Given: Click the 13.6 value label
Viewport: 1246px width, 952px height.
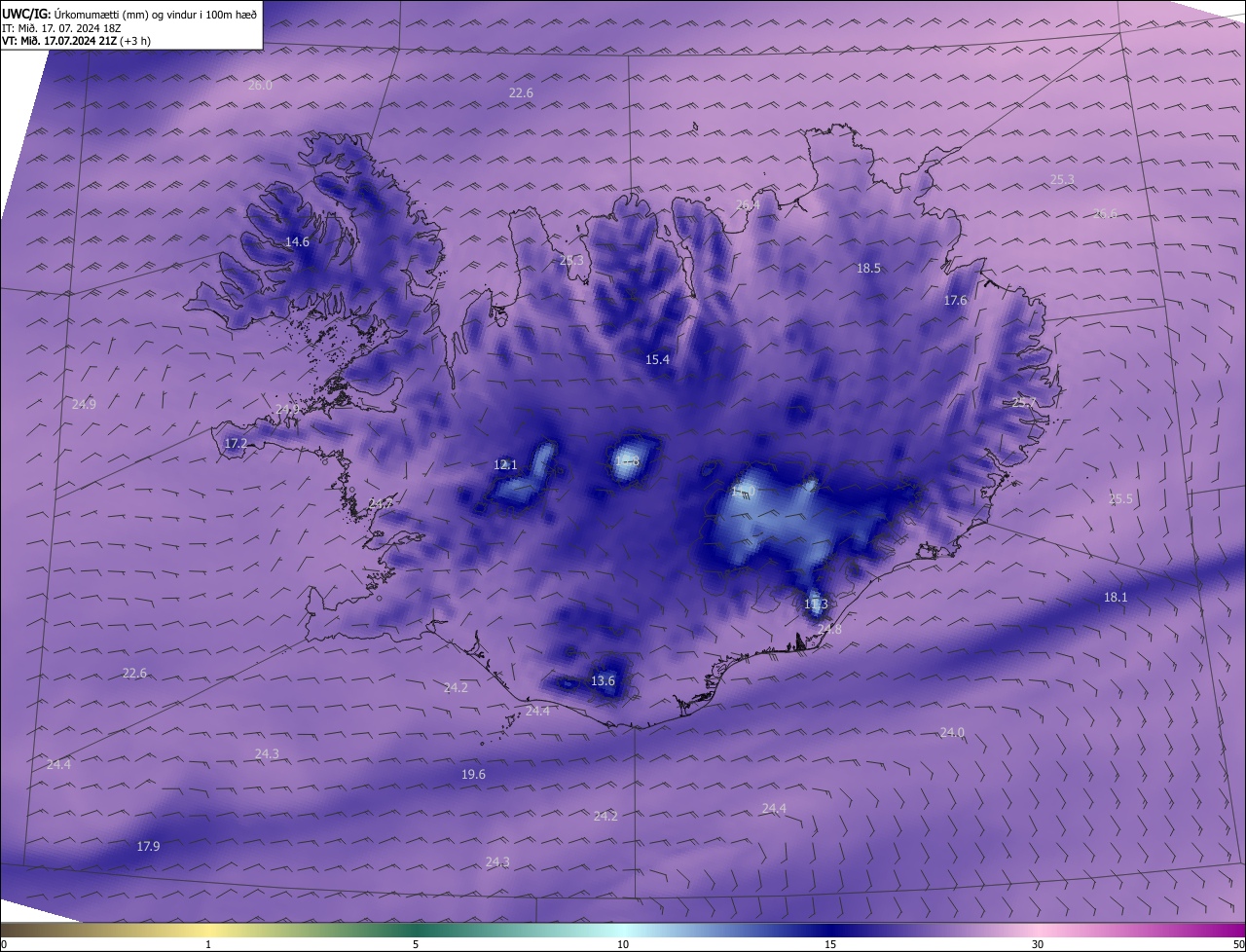Looking at the screenshot, I should point(603,681).
